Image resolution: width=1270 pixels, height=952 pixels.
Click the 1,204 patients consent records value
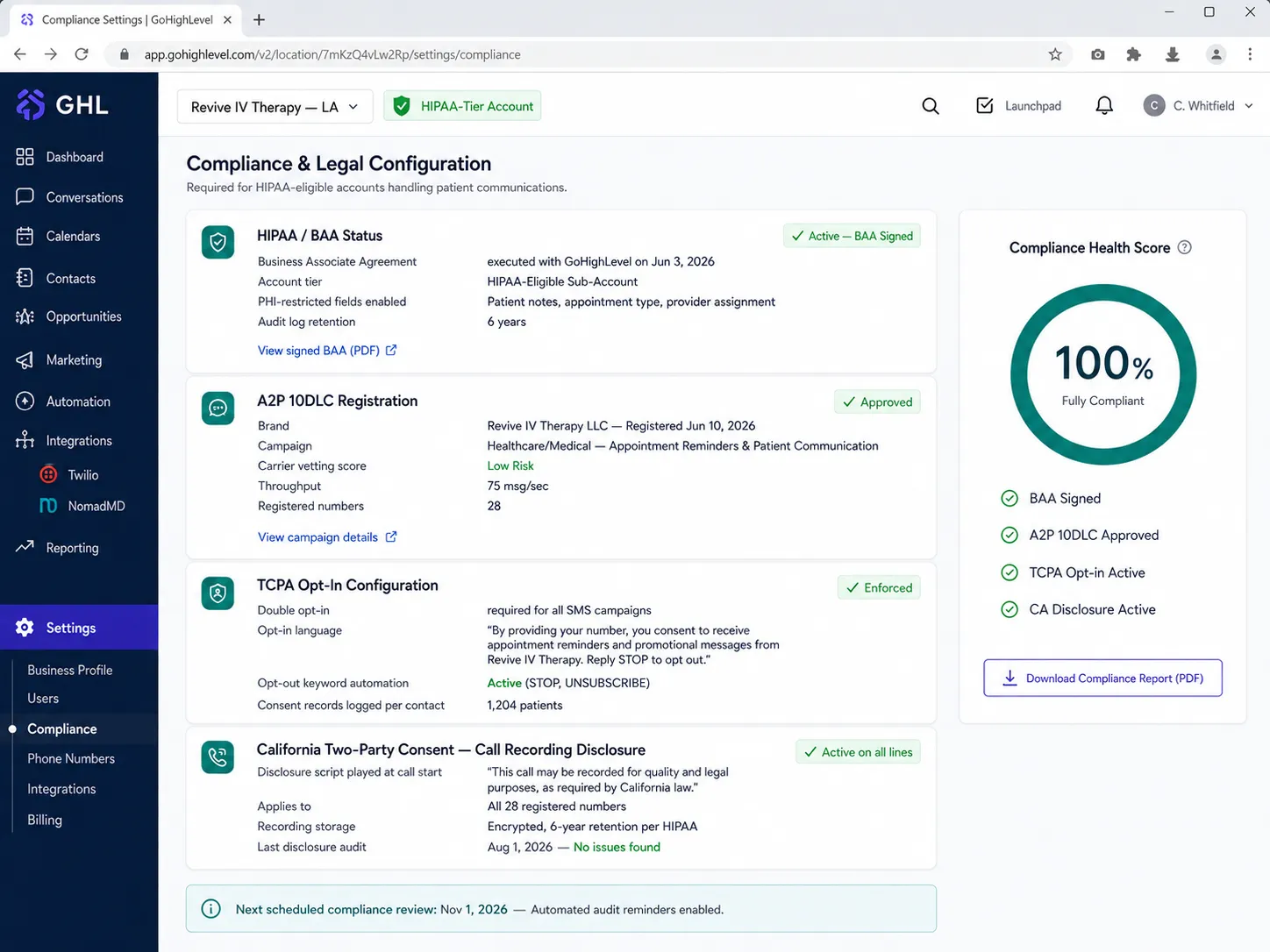[524, 705]
